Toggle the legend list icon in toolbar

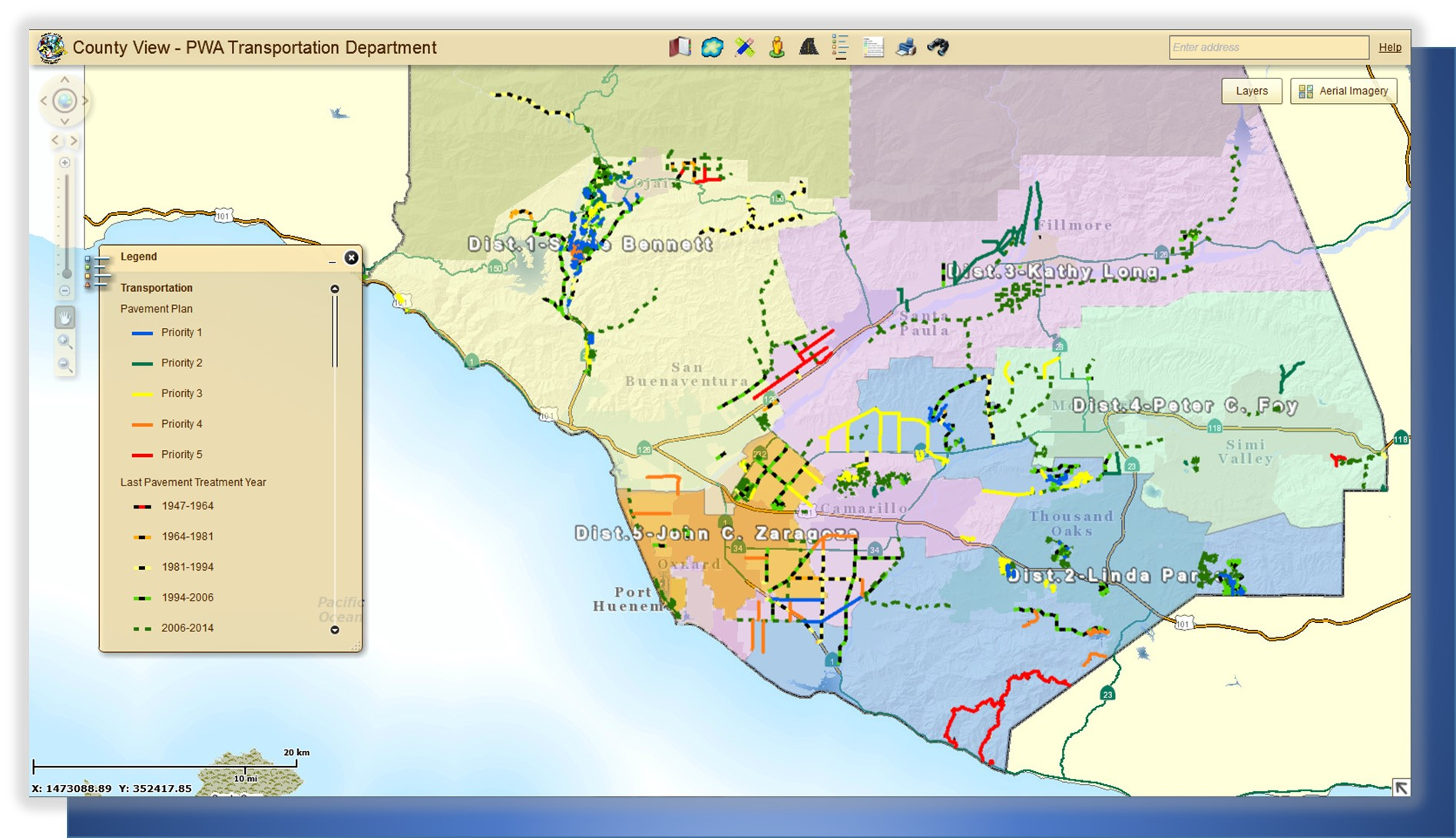840,48
